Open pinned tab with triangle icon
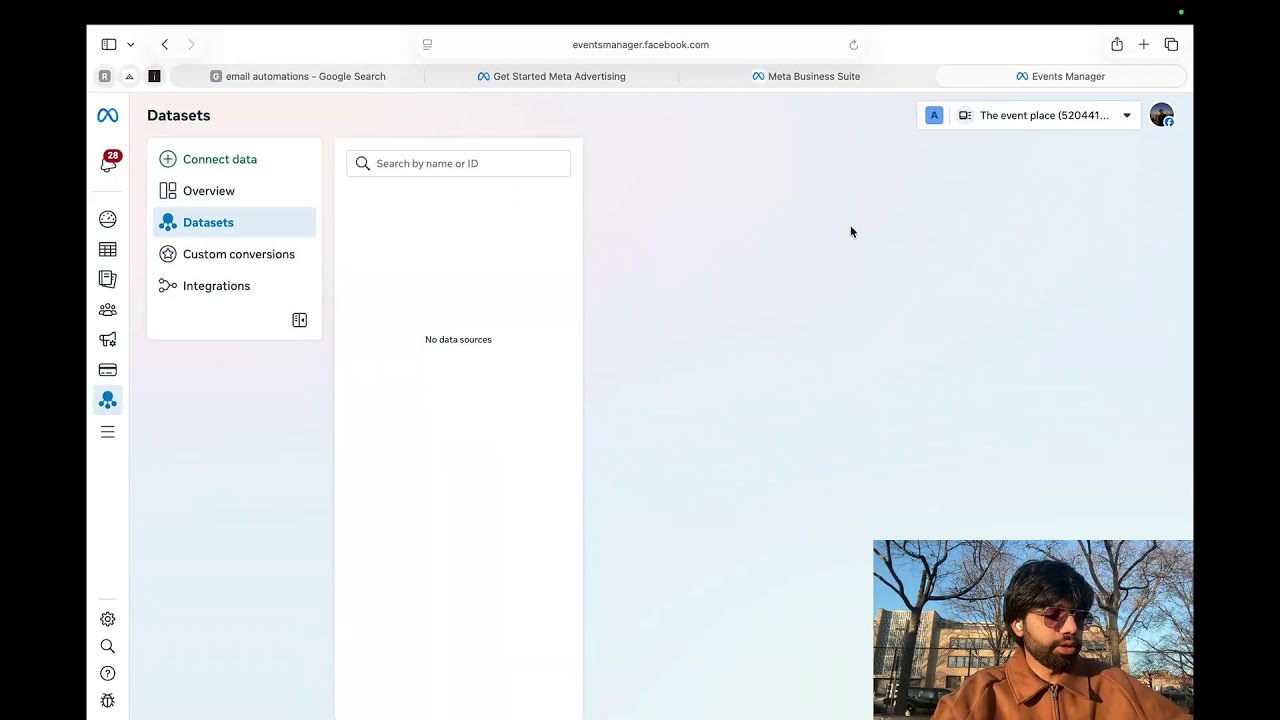Image resolution: width=1280 pixels, height=720 pixels. [129, 76]
